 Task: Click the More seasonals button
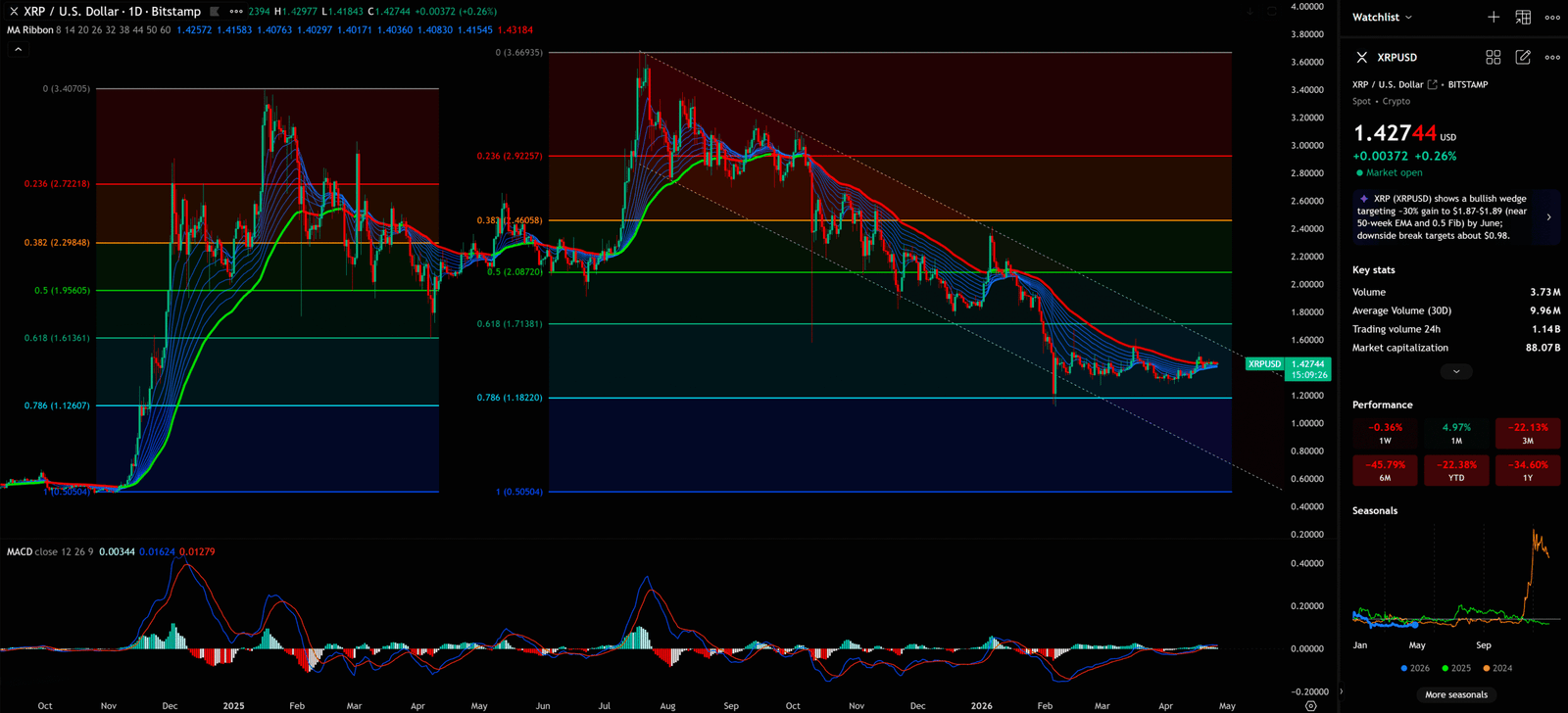[1455, 694]
